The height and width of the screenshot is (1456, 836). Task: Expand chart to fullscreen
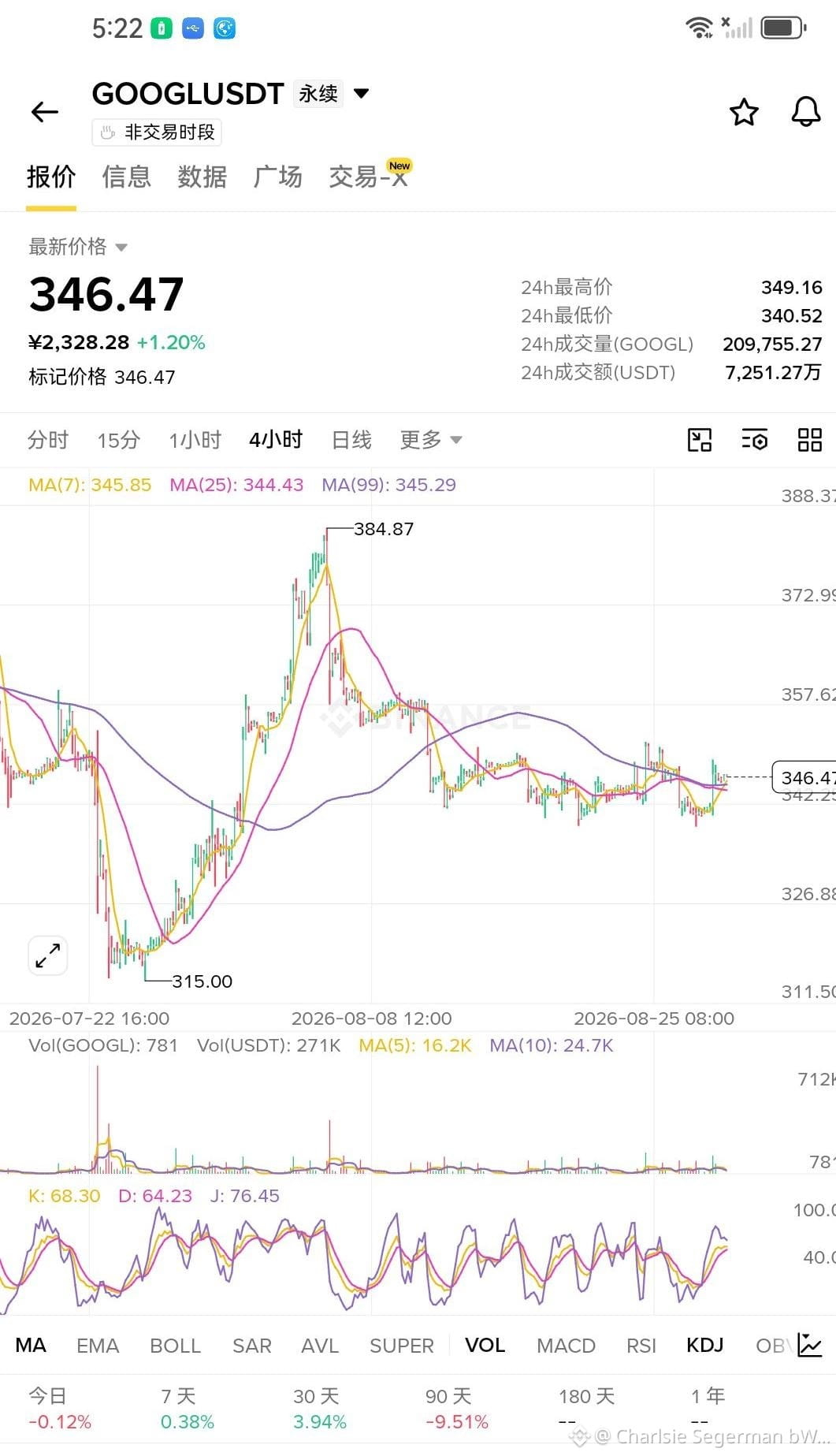[48, 955]
